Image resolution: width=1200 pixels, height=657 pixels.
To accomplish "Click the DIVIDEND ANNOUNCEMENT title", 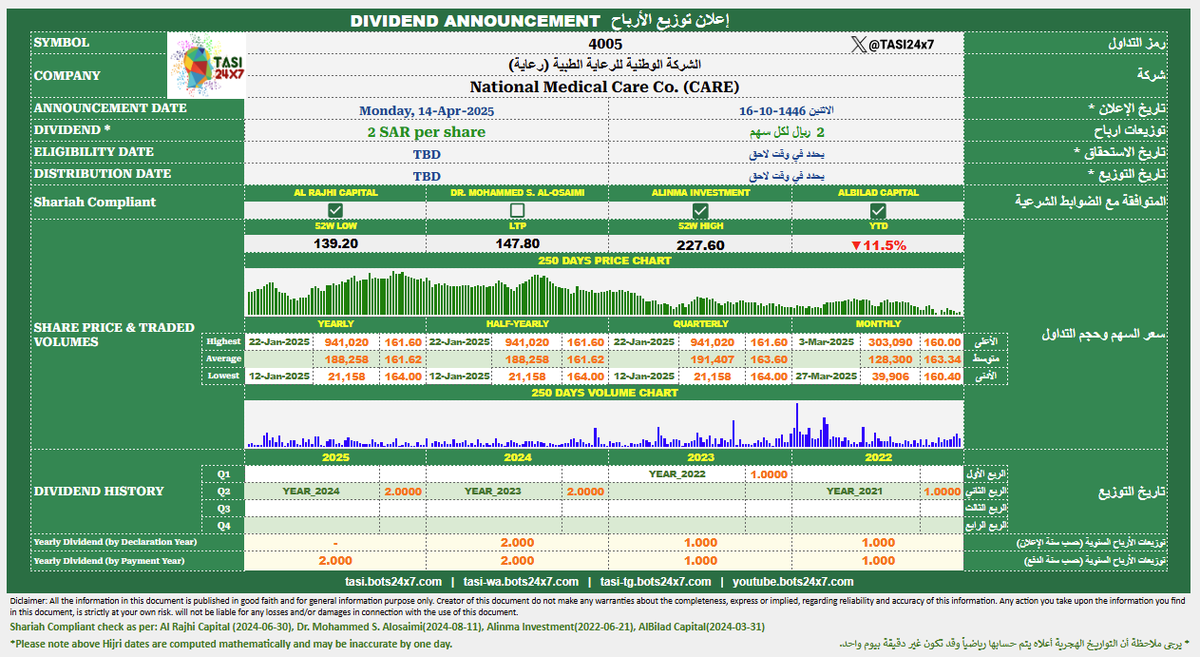I will (x=475, y=21).
